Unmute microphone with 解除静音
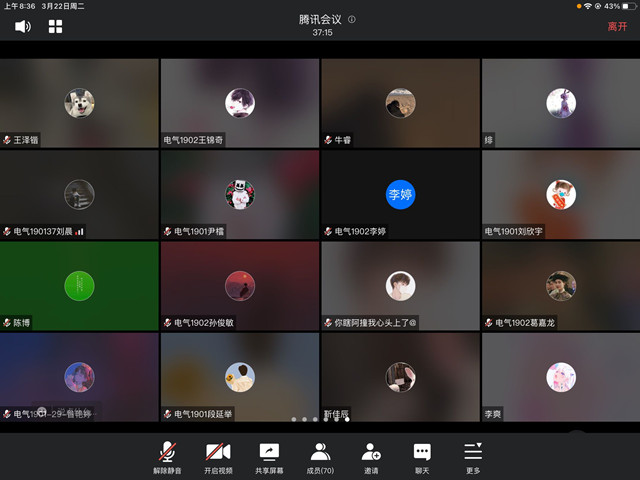Viewport: 640px width, 480px height. [x=167, y=458]
